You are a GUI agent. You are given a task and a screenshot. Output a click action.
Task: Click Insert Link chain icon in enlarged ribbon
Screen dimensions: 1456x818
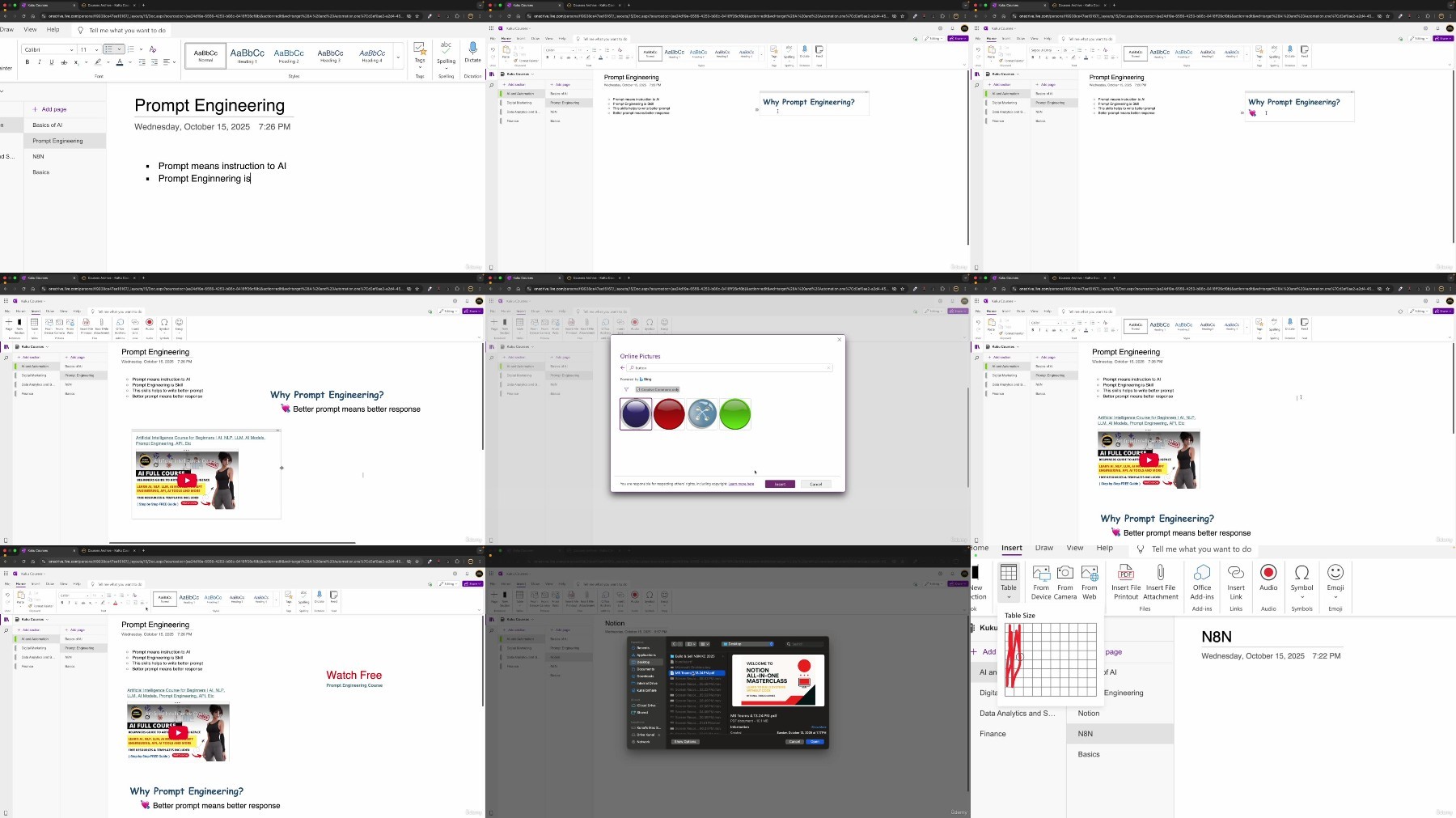pos(1236,573)
